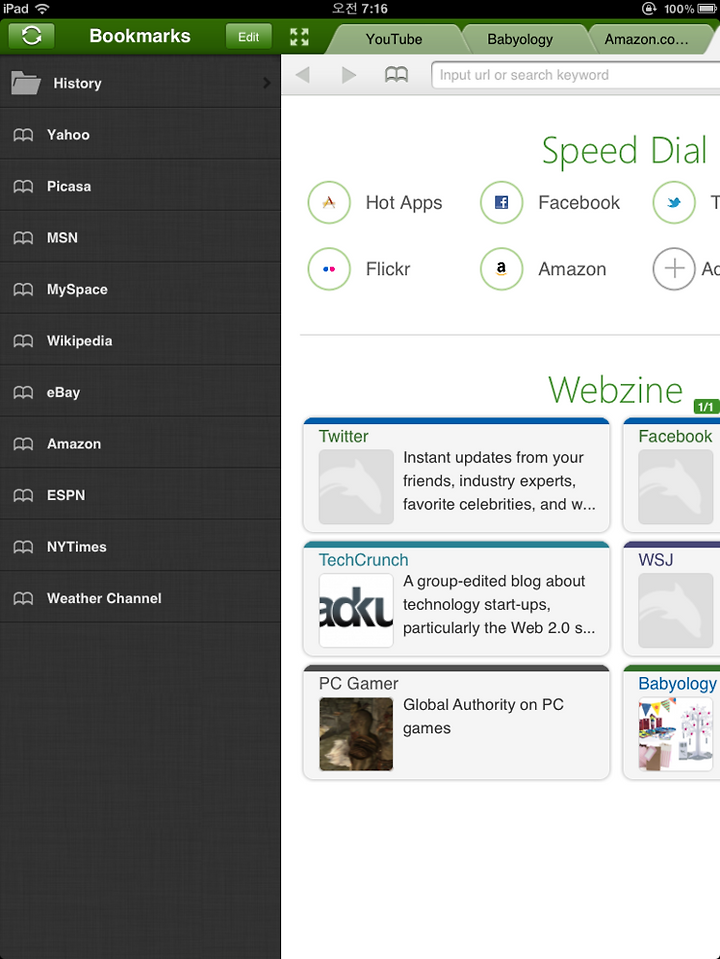Go back with the left arrow
The width and height of the screenshot is (720, 959).
click(x=302, y=75)
